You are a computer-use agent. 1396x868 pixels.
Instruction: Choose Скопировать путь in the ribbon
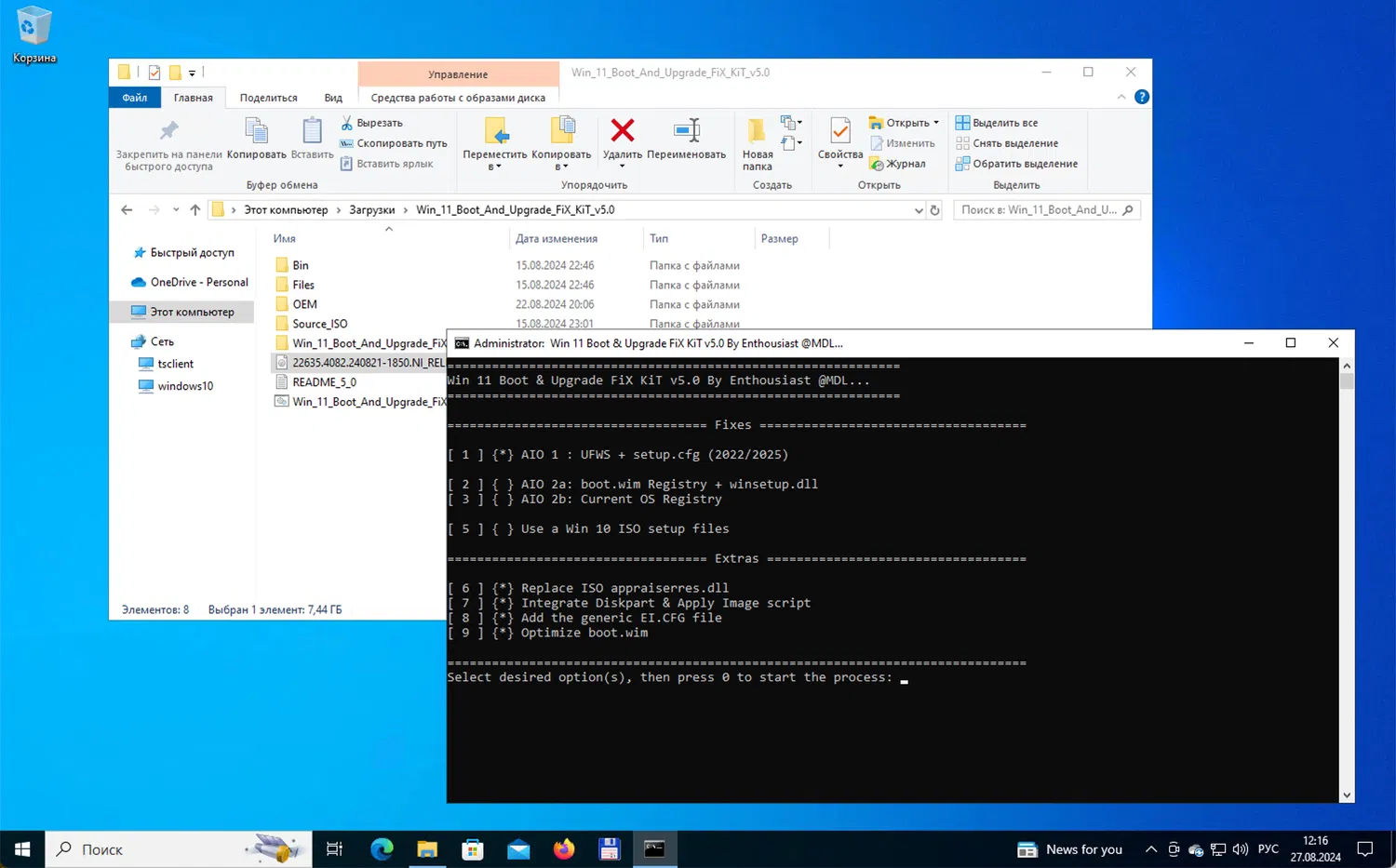[x=393, y=143]
